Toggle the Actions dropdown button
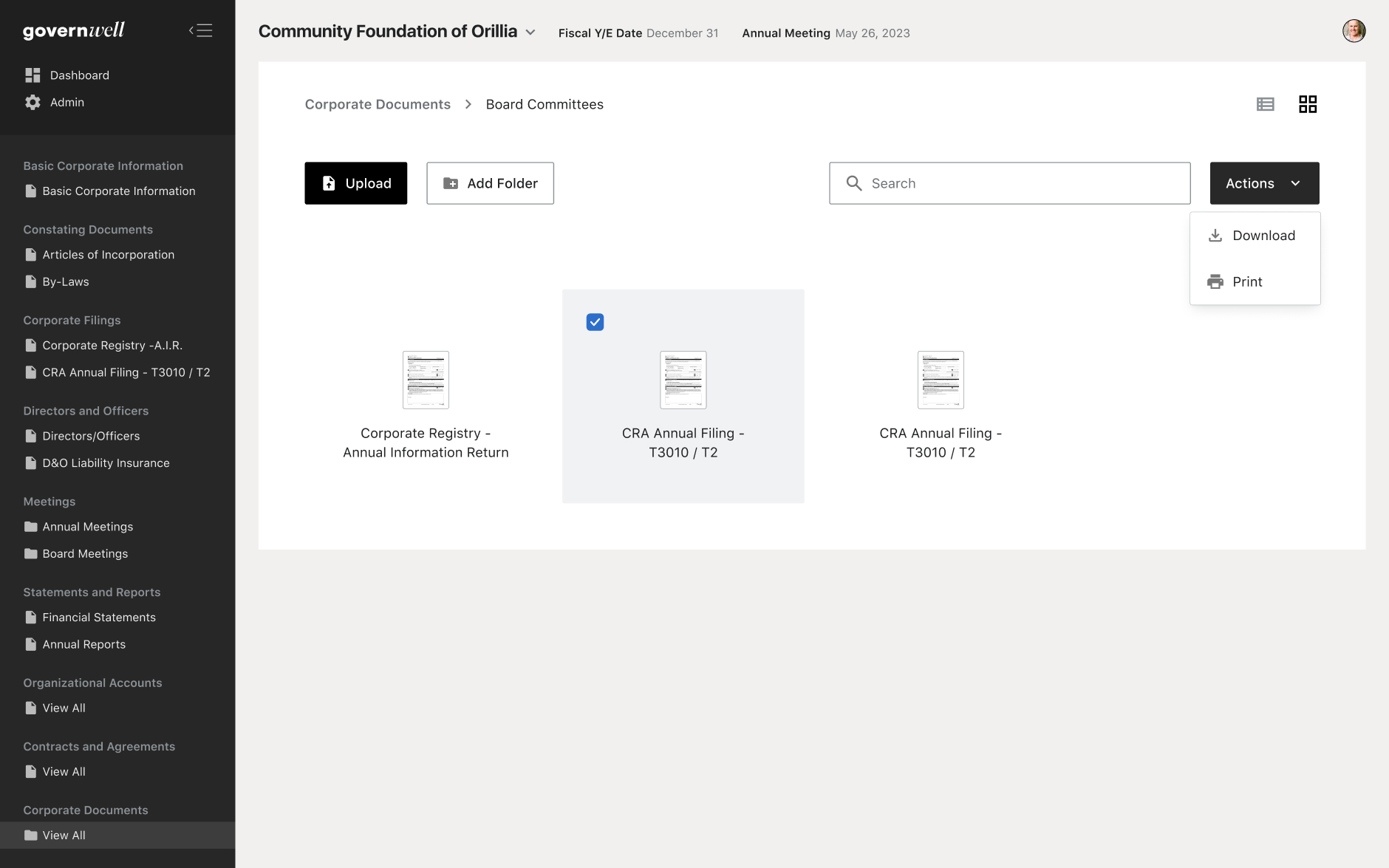Screen dimensions: 1389x868 (1264, 183)
